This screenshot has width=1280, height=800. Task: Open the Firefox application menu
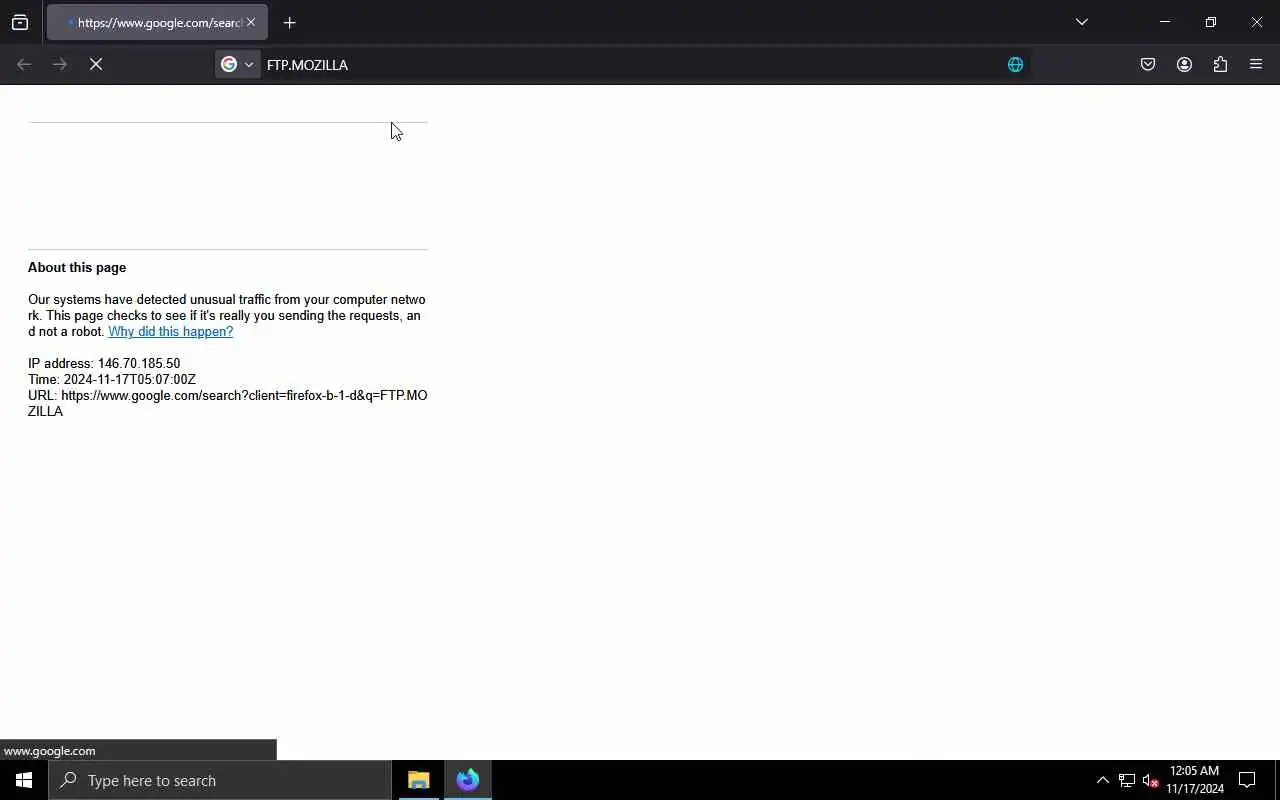tap(1256, 64)
